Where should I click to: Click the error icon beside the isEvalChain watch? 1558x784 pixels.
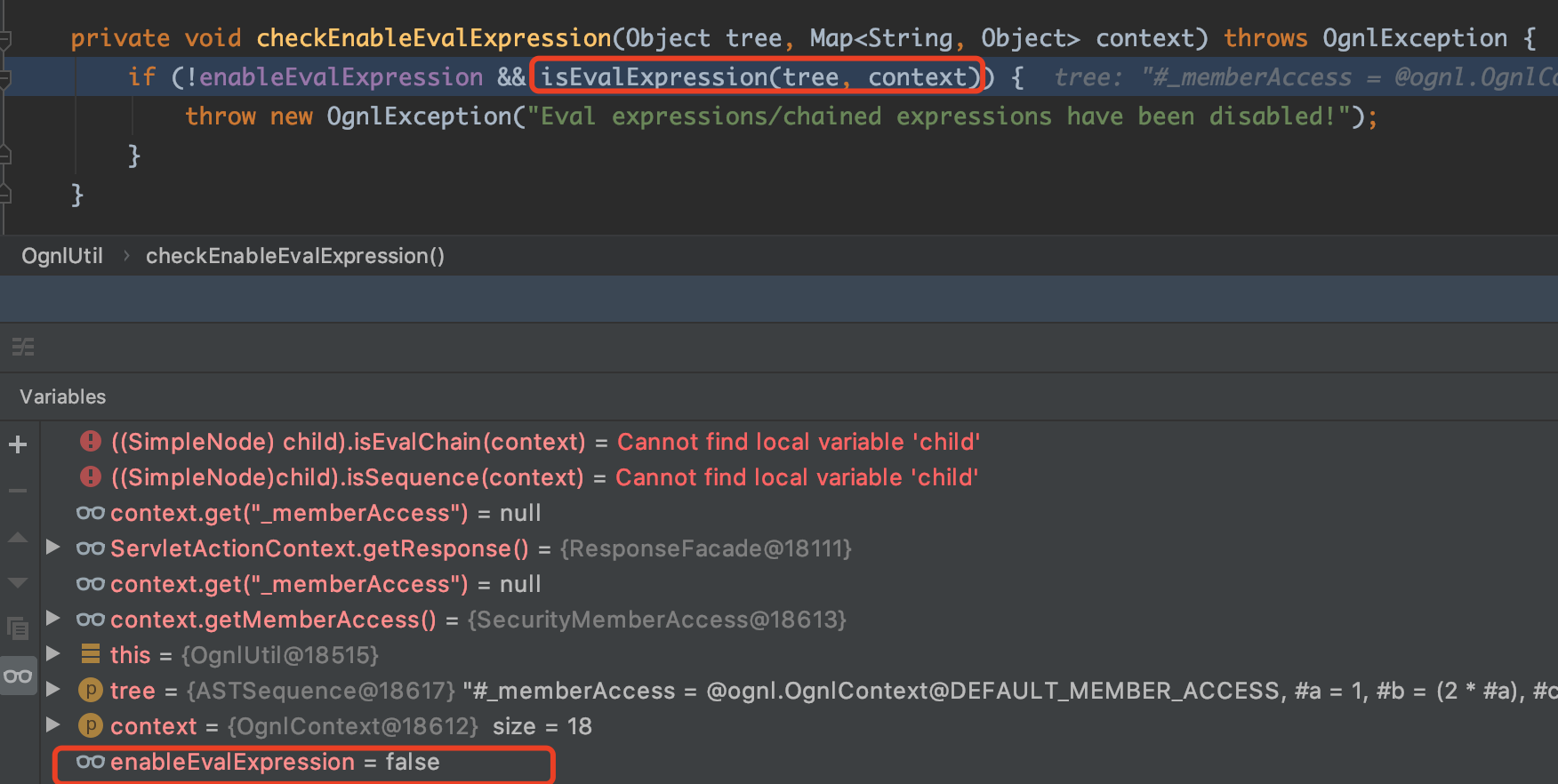coord(91,441)
